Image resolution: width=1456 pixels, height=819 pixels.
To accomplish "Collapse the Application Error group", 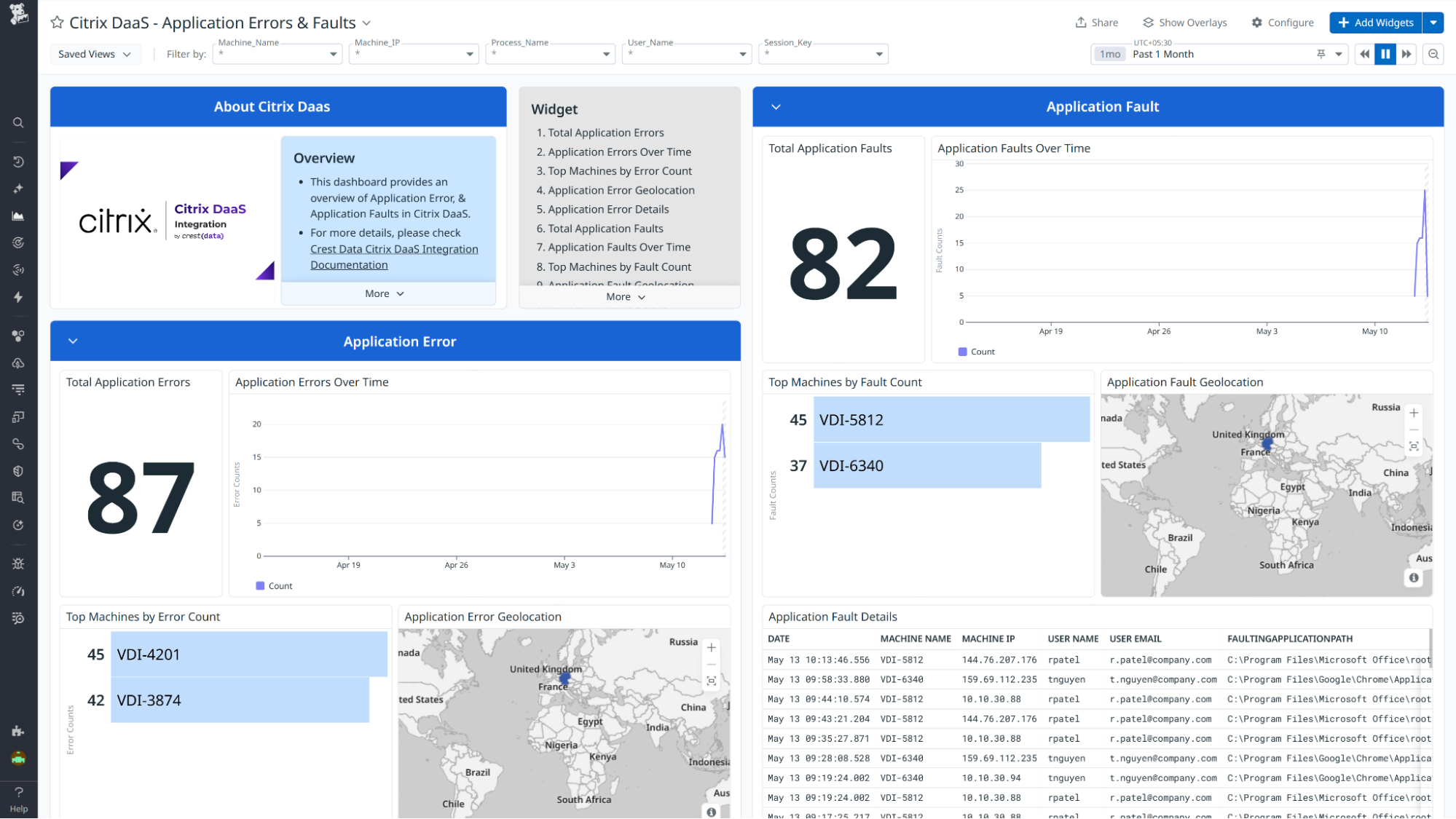I will point(73,341).
